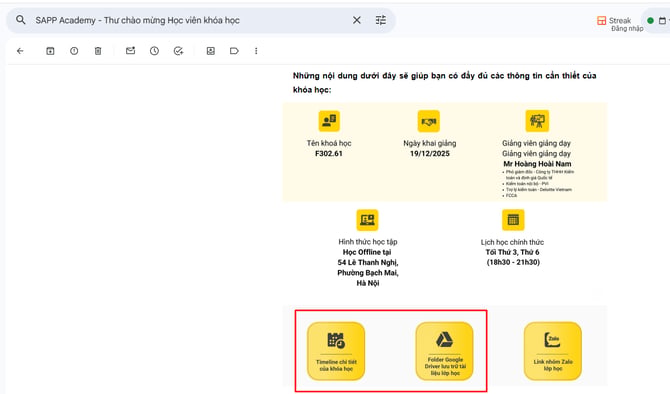Viewport: 670px width, 394px height.
Task: Archive this email
Action: point(50,51)
